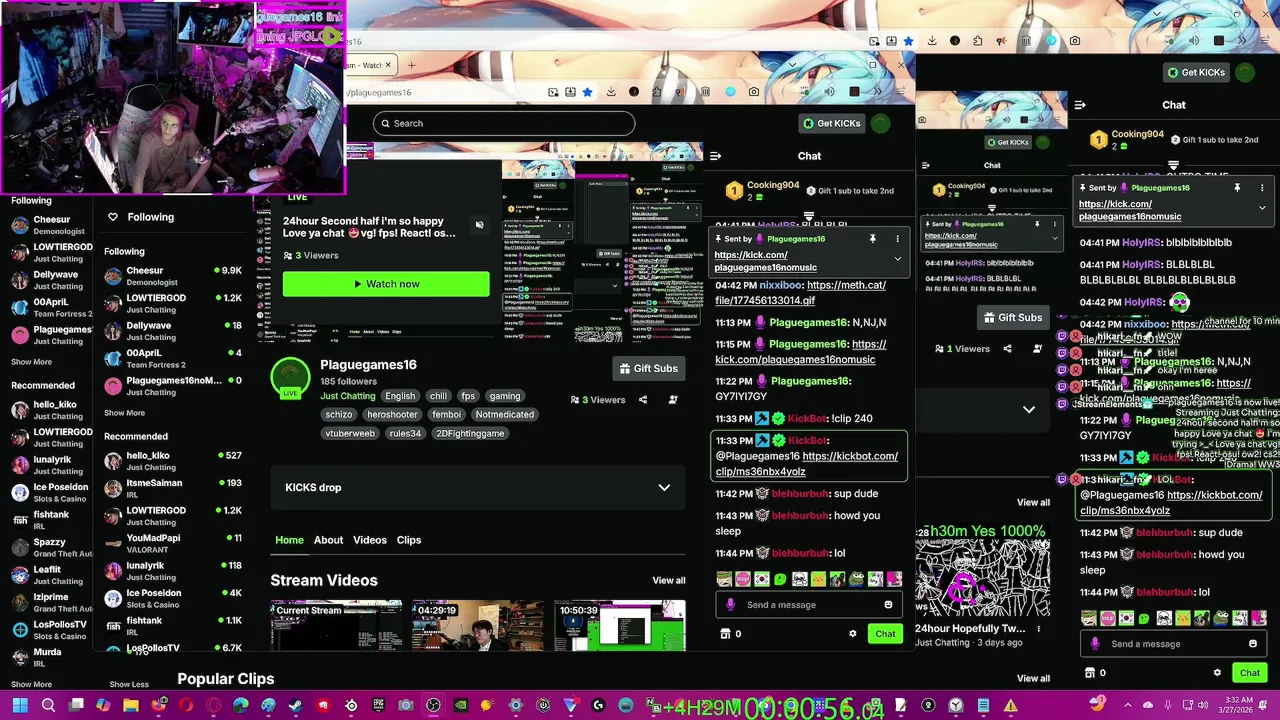Toggle pin on main window pinned message
This screenshot has width=1280, height=720.
click(x=872, y=239)
